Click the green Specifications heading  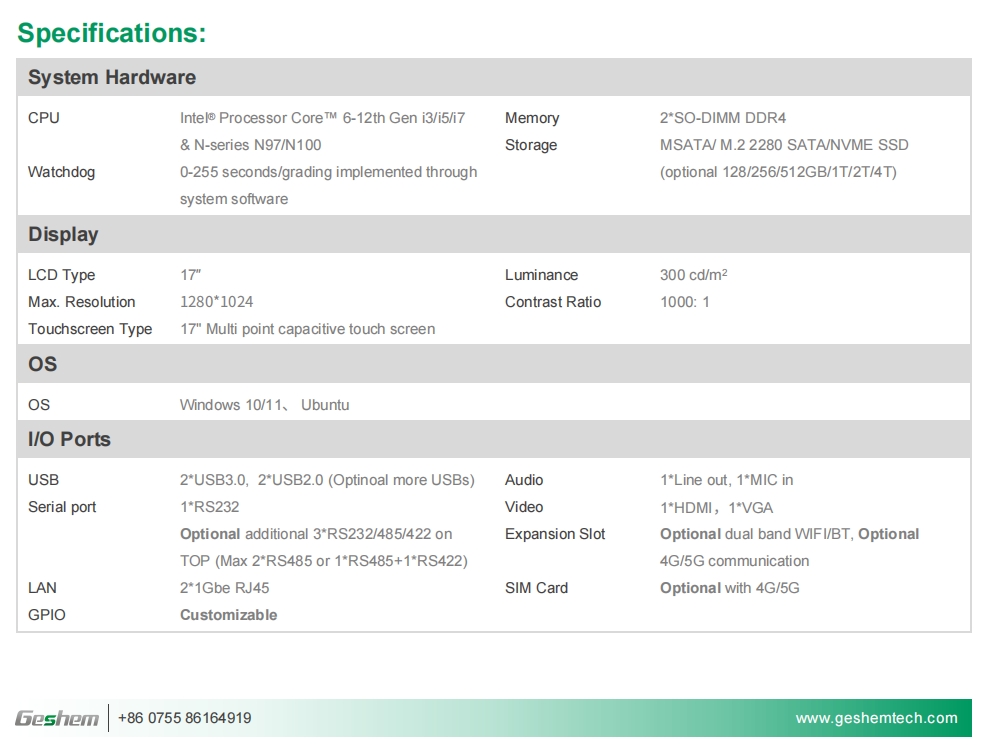112,33
